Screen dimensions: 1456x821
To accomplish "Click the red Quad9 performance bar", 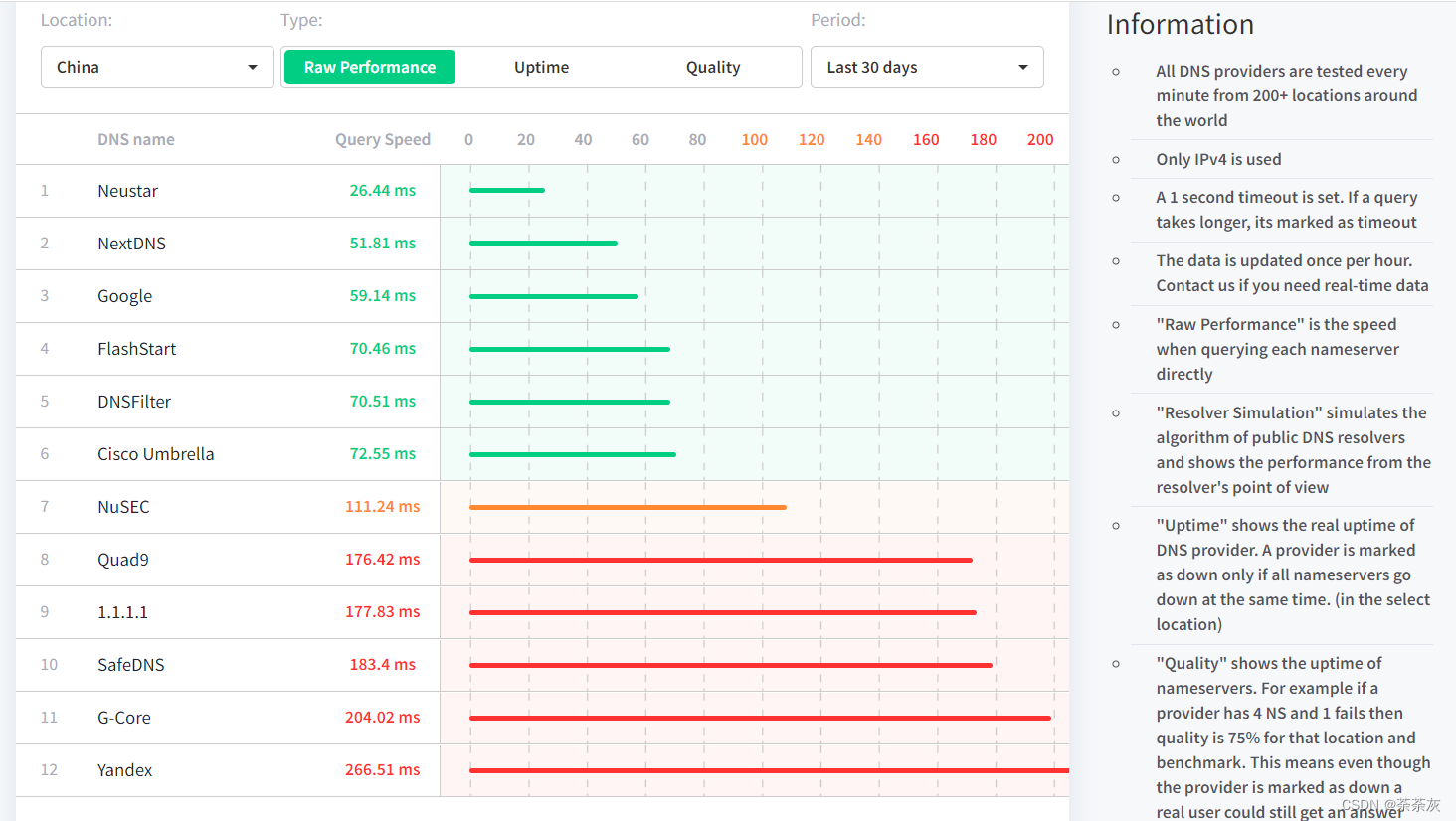I will coord(721,560).
